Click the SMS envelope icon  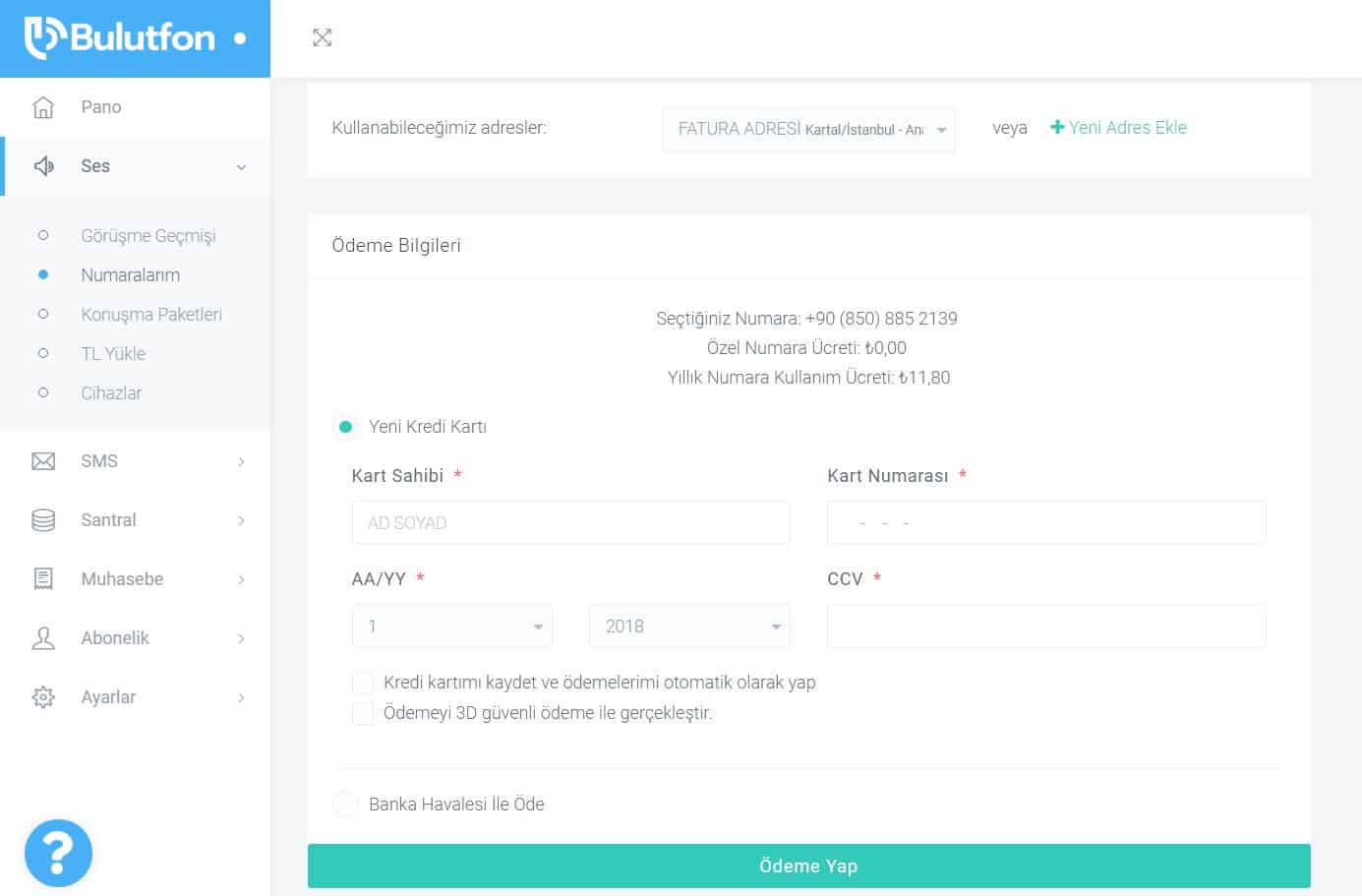pos(43,461)
